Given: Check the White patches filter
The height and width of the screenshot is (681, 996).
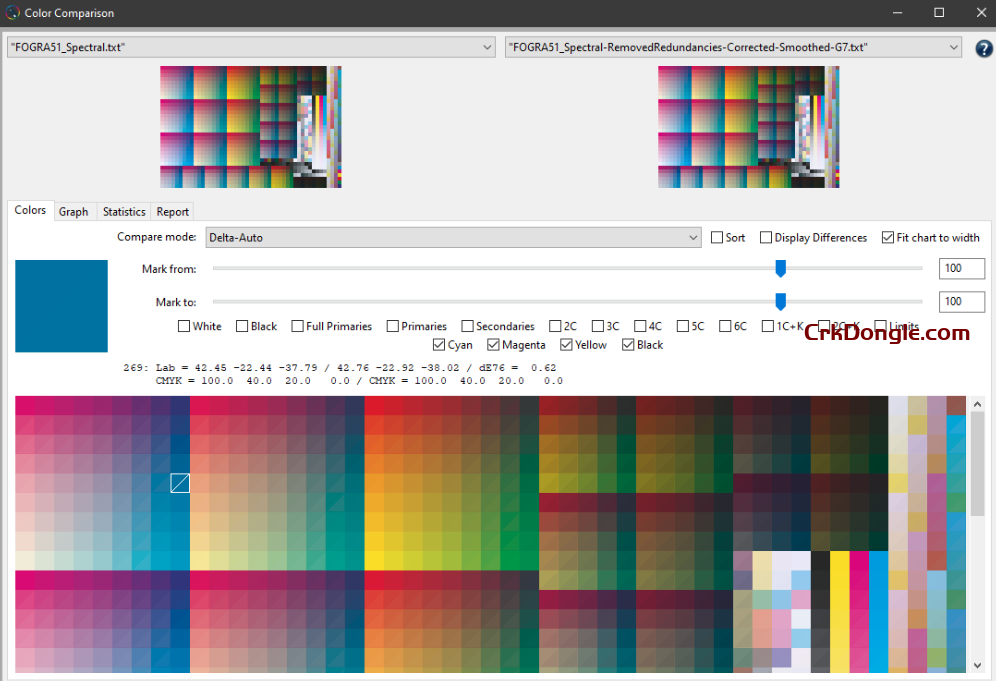Looking at the screenshot, I should click(x=184, y=325).
